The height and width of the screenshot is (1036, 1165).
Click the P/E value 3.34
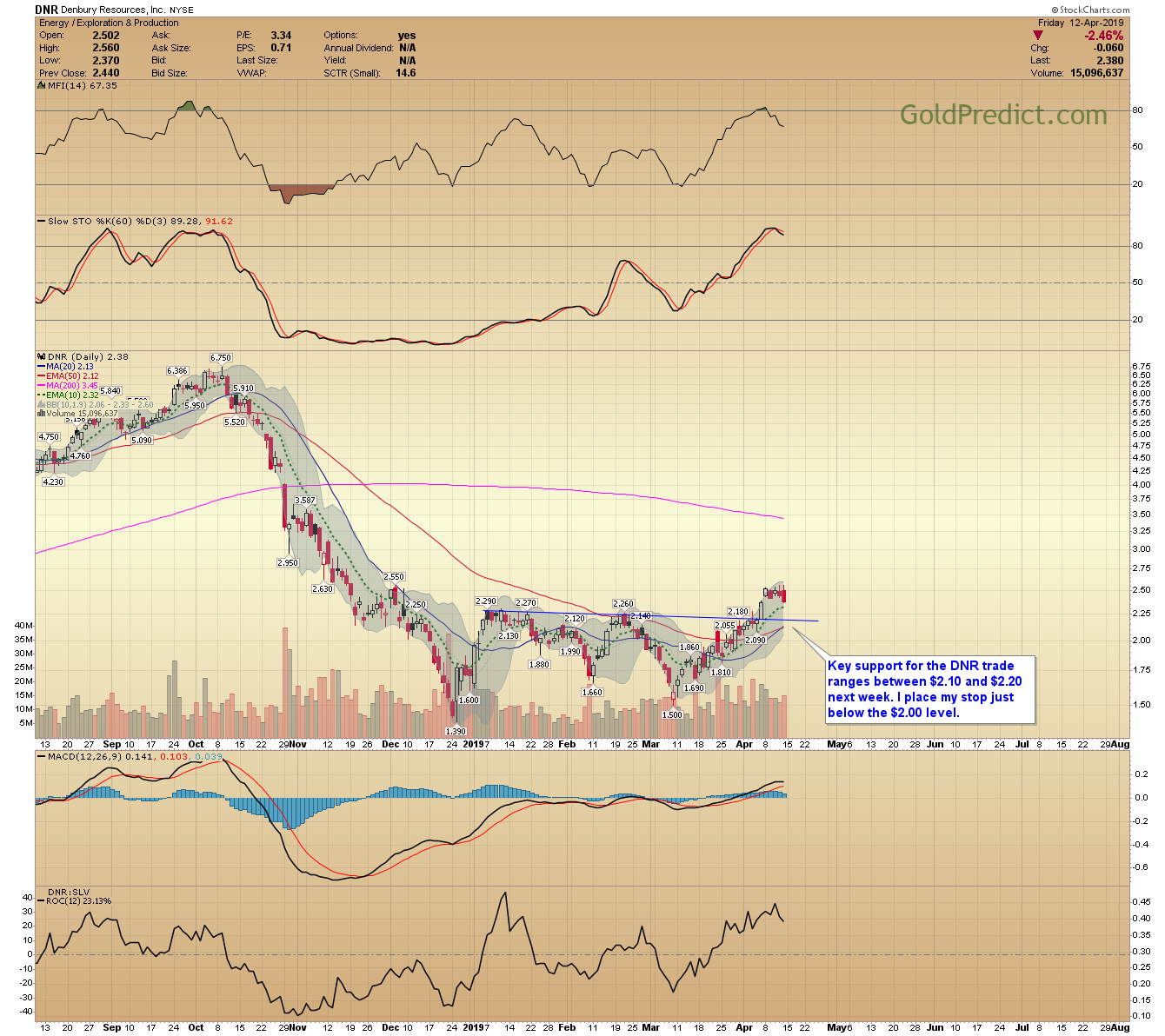click(x=281, y=36)
